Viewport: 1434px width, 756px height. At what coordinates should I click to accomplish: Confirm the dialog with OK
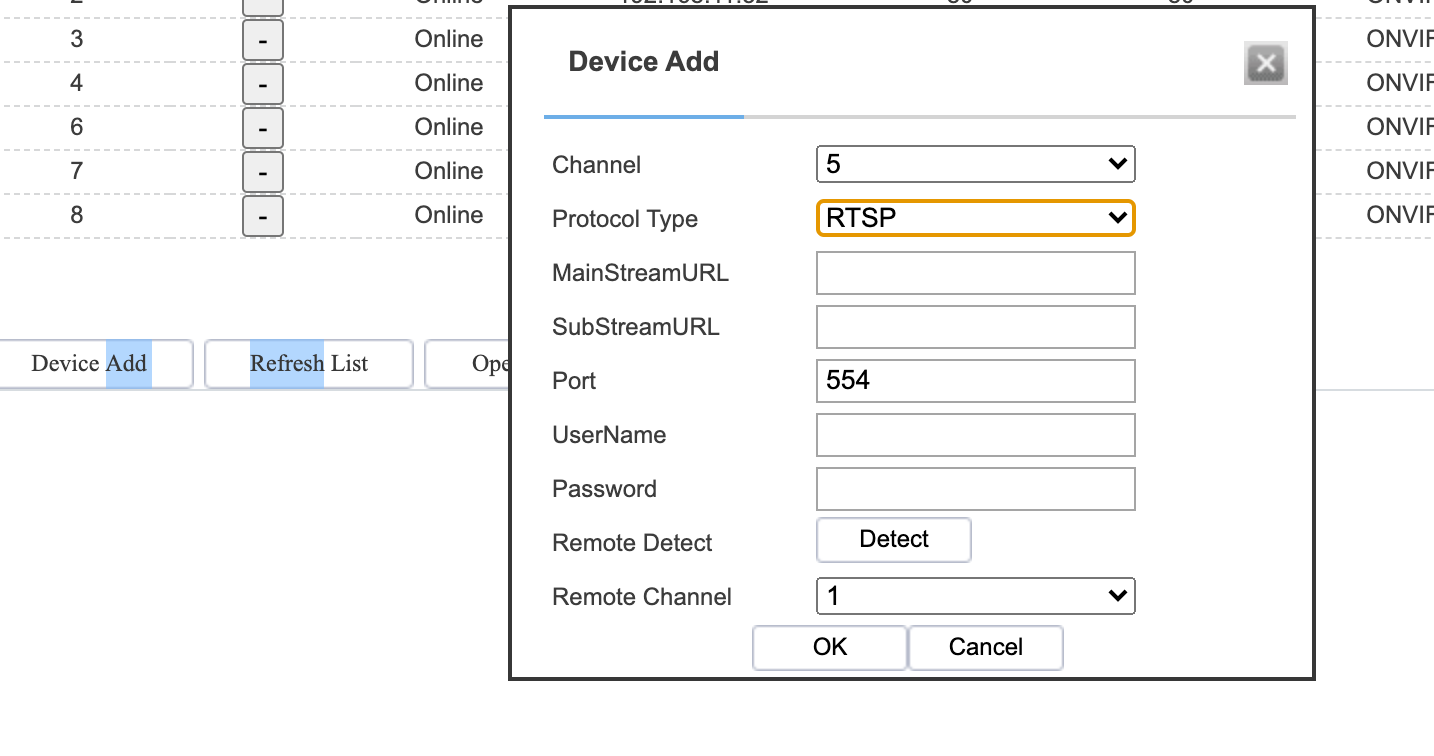tap(829, 647)
